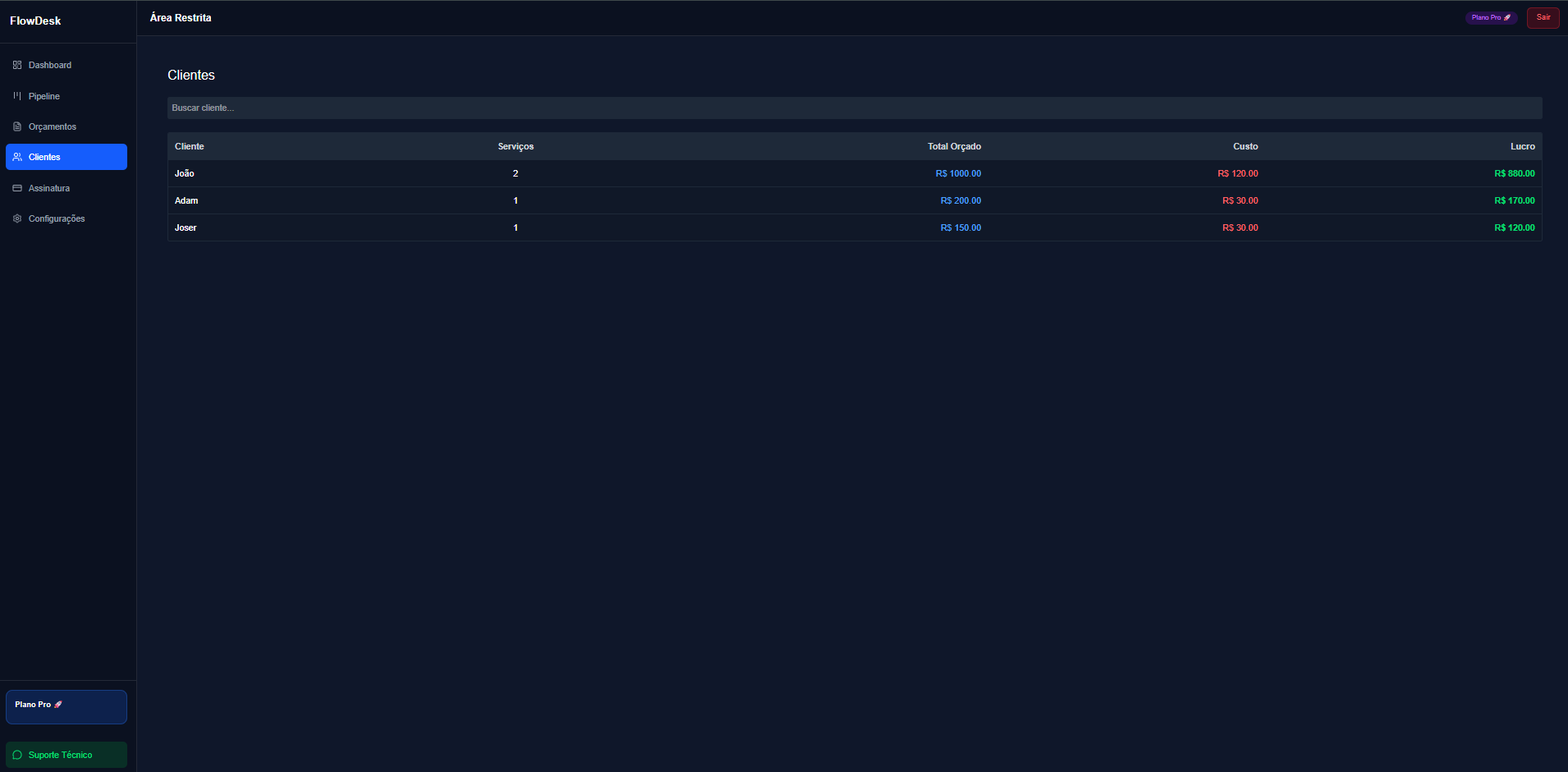The height and width of the screenshot is (772, 1568).
Task: Click the FlowDesk logo text
Action: point(35,21)
